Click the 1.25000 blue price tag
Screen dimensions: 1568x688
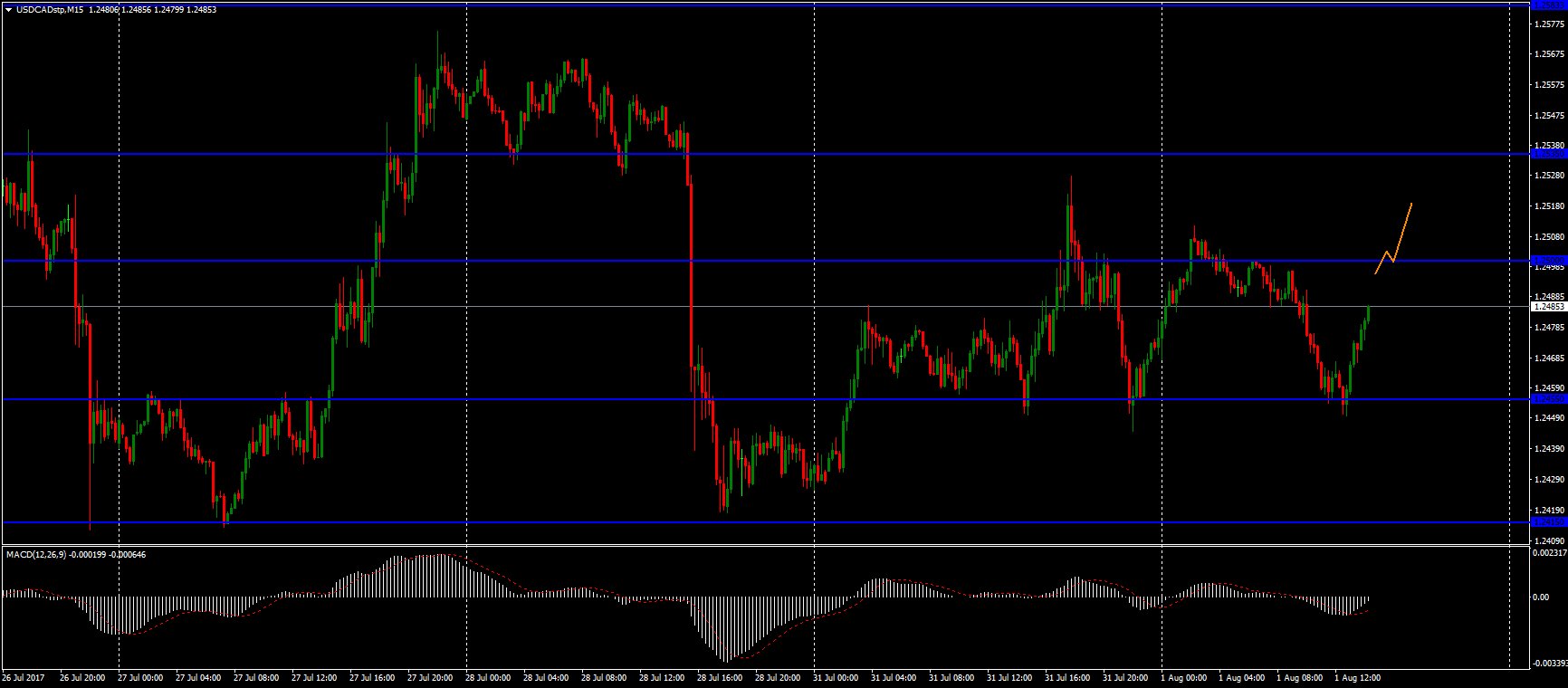coord(1548,261)
